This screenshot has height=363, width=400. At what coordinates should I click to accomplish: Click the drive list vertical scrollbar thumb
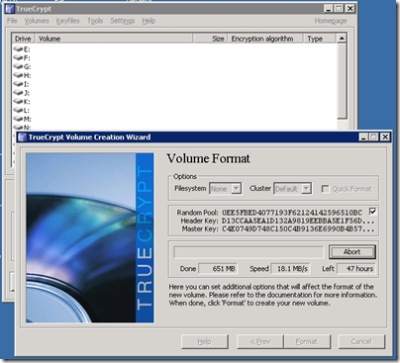(x=341, y=81)
